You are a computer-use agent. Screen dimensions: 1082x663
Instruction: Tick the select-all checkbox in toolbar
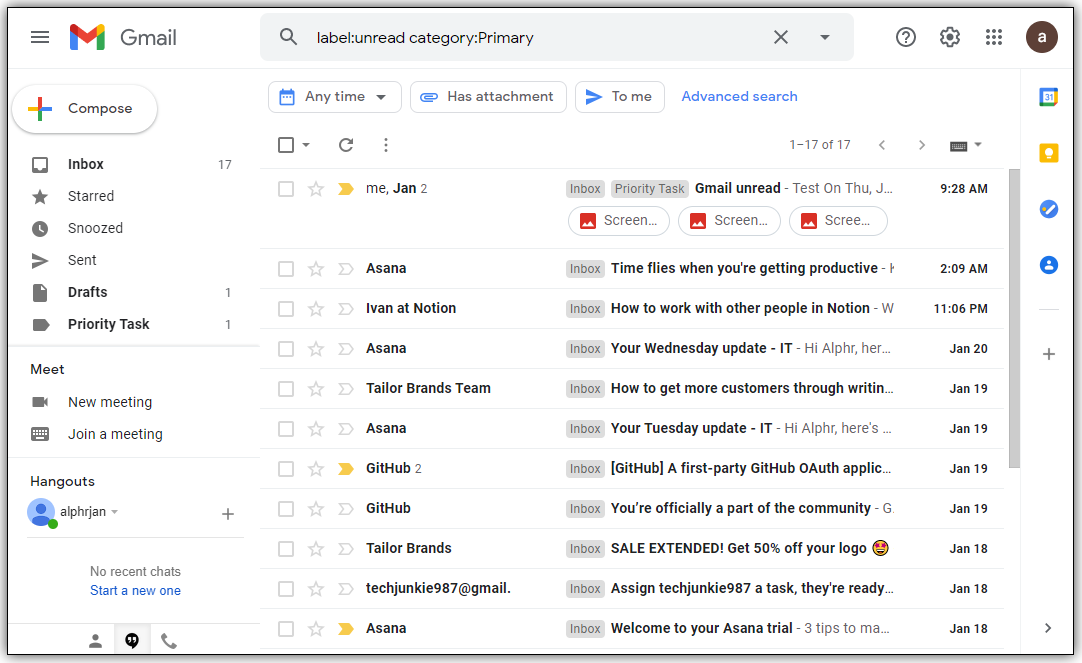(x=286, y=145)
